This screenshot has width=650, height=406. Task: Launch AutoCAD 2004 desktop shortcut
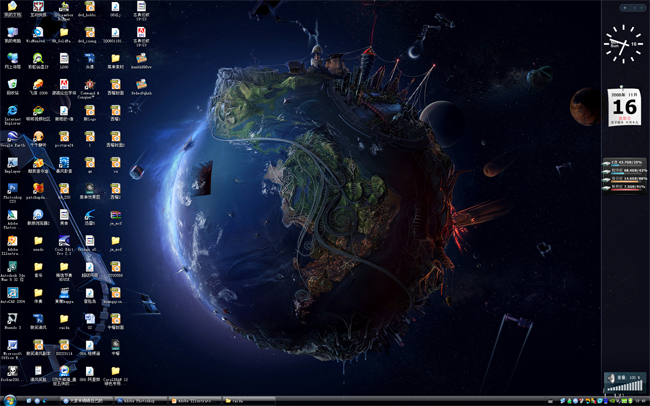12,292
